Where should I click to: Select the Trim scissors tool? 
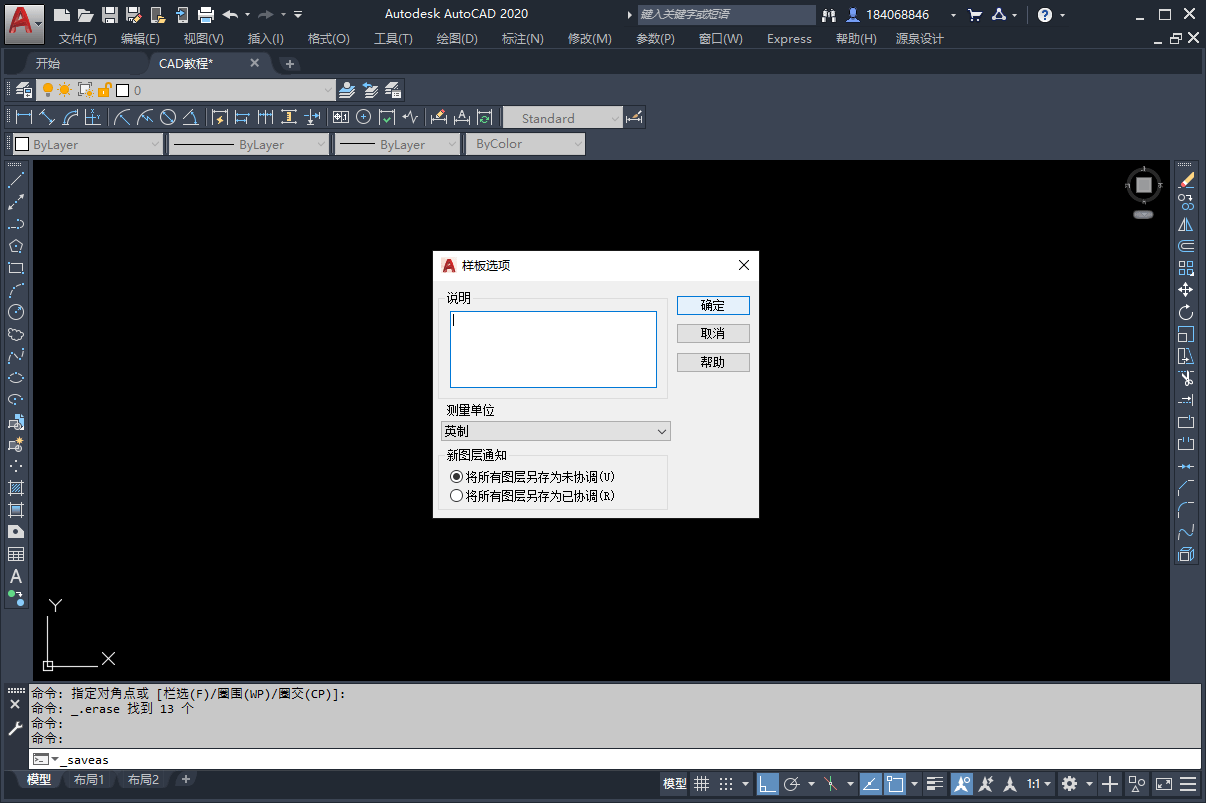pos(1186,378)
